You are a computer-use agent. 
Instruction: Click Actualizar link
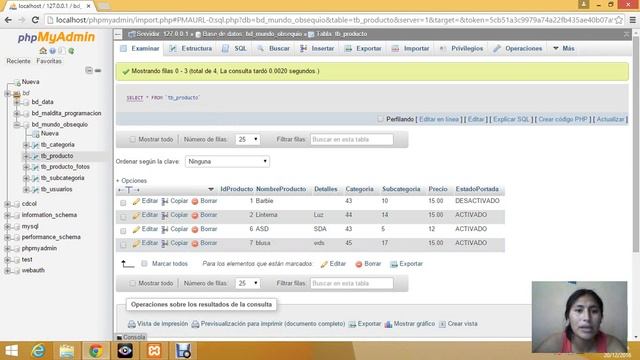pyautogui.click(x=611, y=119)
